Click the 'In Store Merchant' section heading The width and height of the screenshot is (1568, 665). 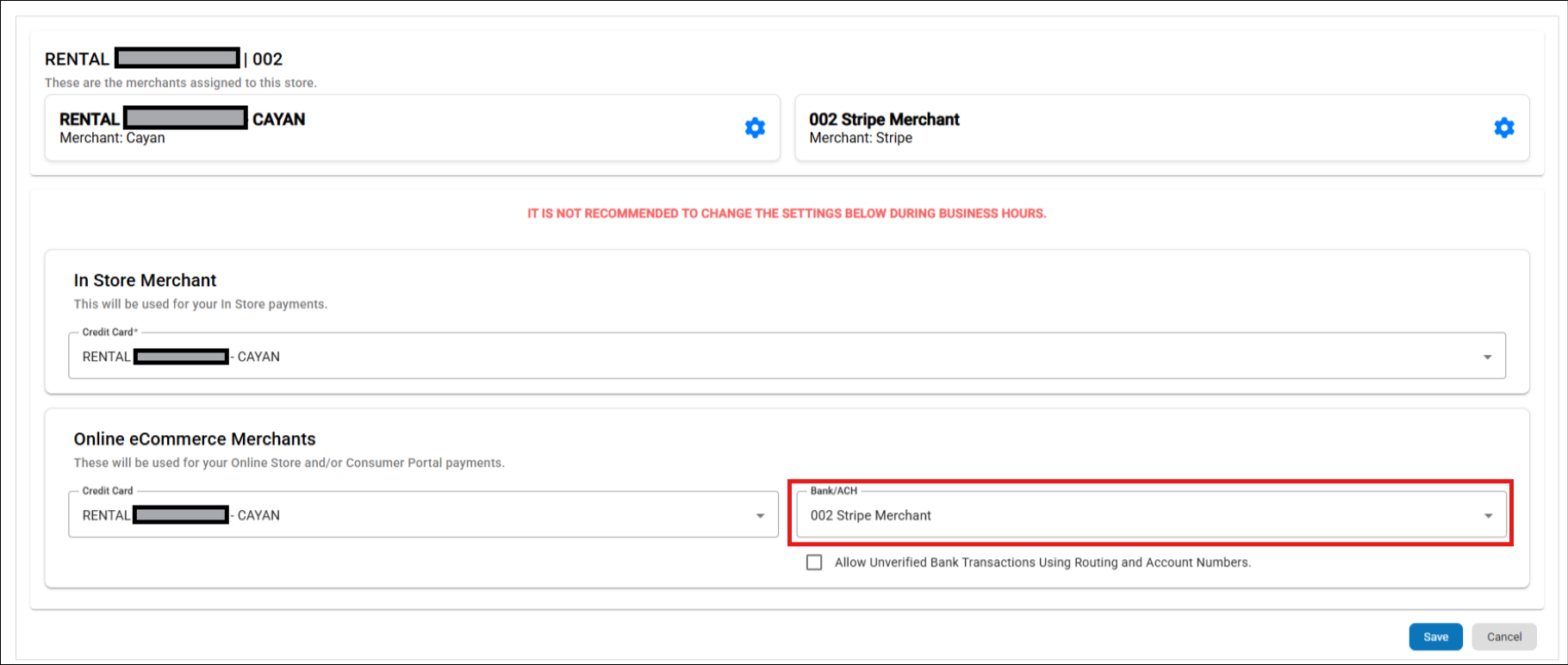[x=145, y=280]
